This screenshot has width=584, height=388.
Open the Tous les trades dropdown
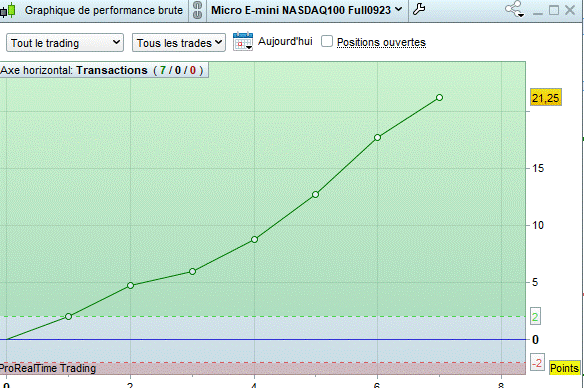(179, 43)
